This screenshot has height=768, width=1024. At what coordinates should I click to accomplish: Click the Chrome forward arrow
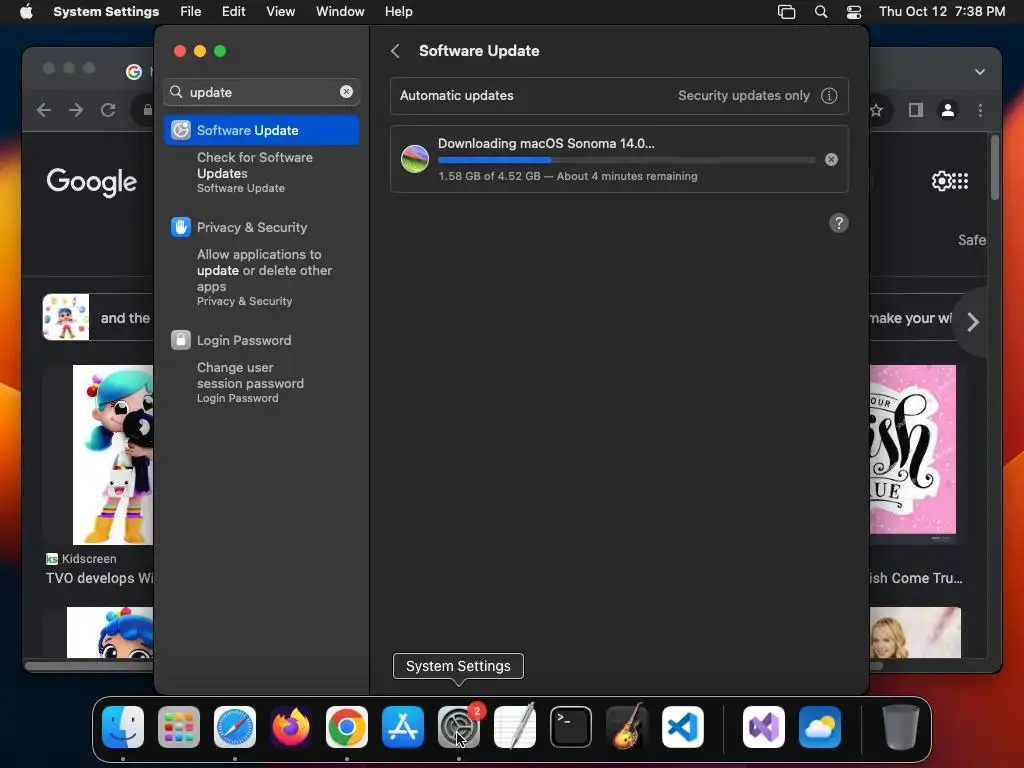76,110
